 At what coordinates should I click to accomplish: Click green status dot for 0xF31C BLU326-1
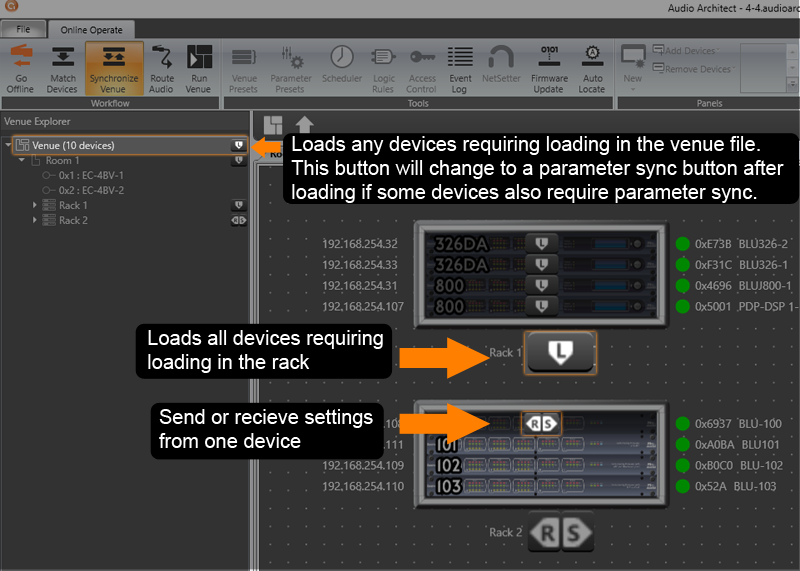point(682,265)
